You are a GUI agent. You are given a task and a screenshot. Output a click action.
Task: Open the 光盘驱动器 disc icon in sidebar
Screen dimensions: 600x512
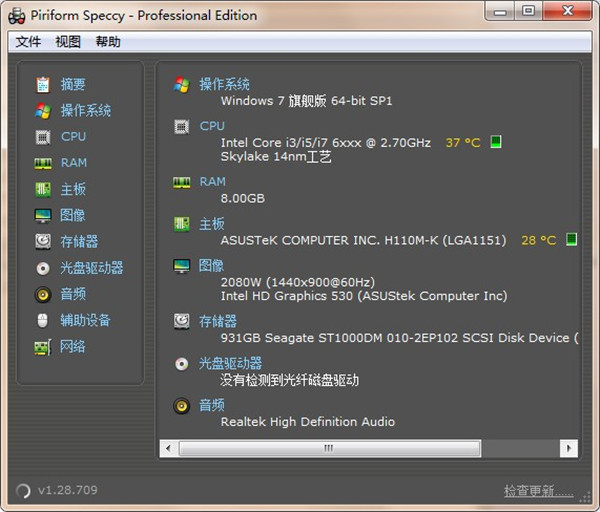click(43, 268)
